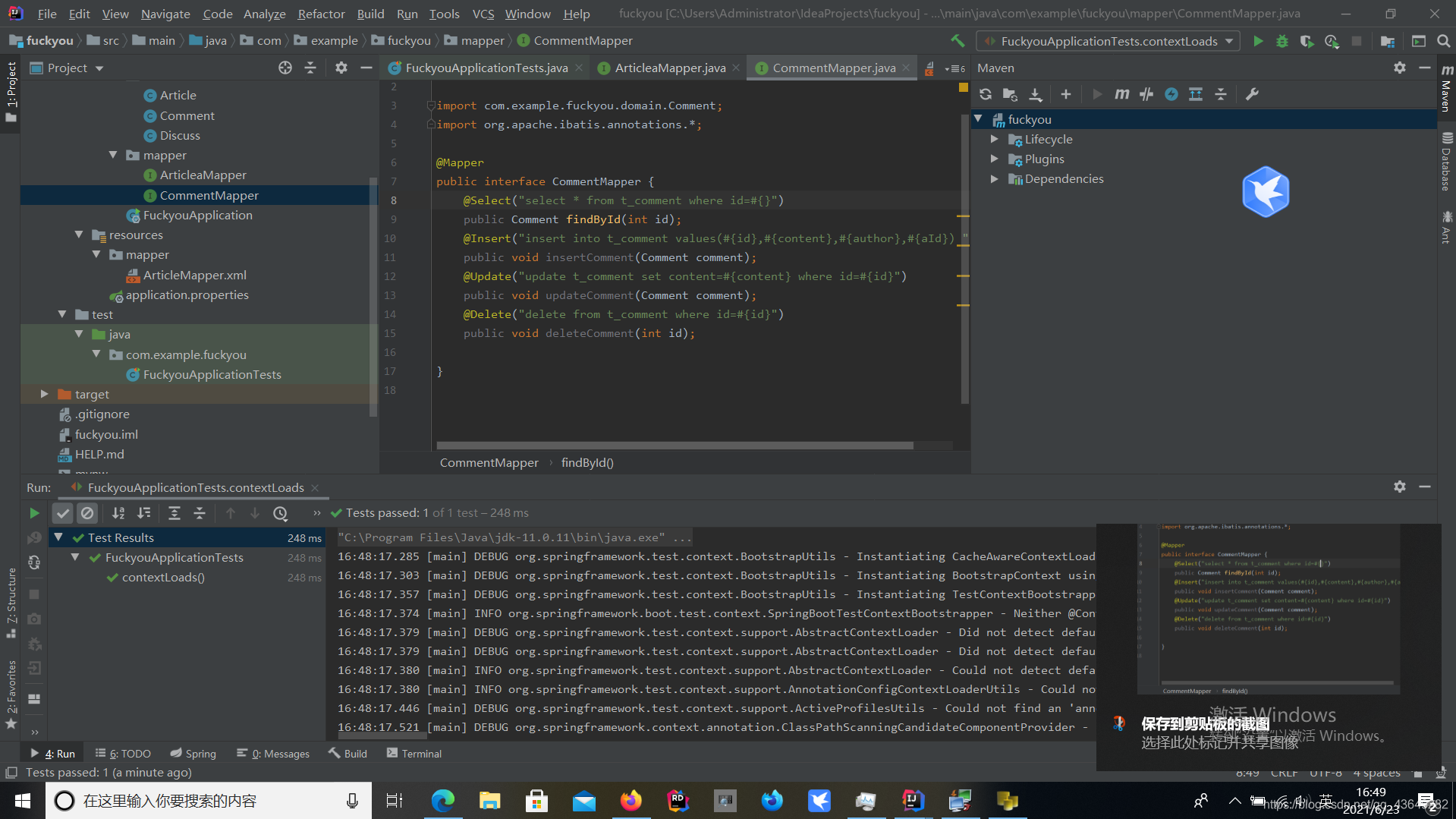The image size is (1456, 819).
Task: Build project with the green hammer icon
Action: point(958,41)
